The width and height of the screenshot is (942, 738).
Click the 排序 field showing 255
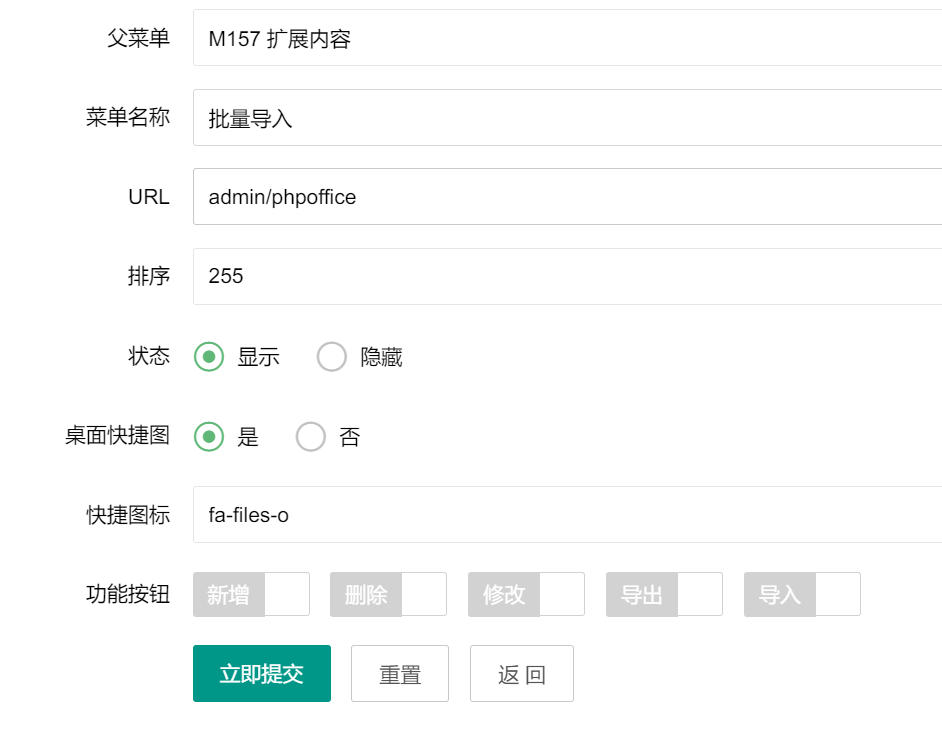(x=566, y=276)
